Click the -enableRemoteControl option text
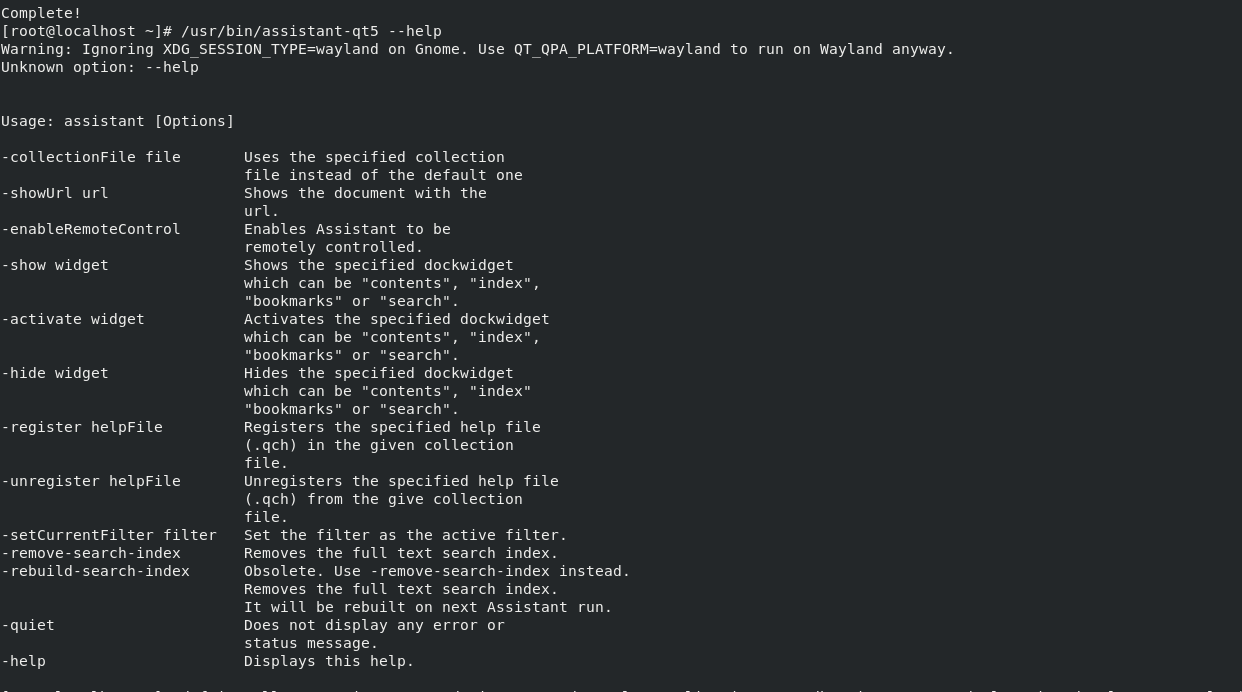1242x692 pixels. (91, 229)
